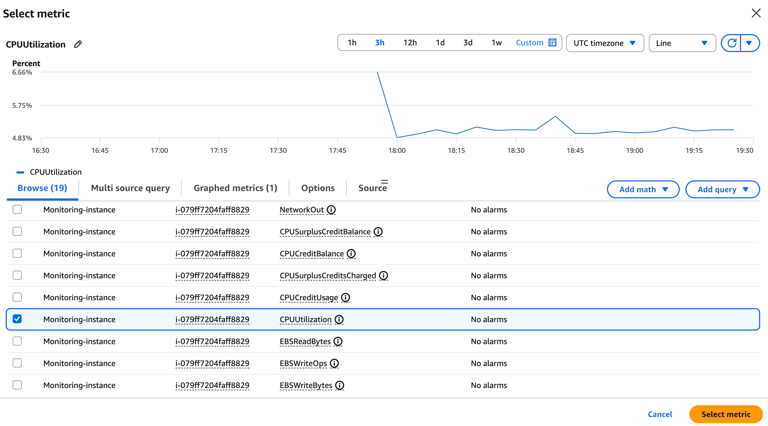Set time range to 1w
Viewport: 768px width, 426px height.
[497, 43]
